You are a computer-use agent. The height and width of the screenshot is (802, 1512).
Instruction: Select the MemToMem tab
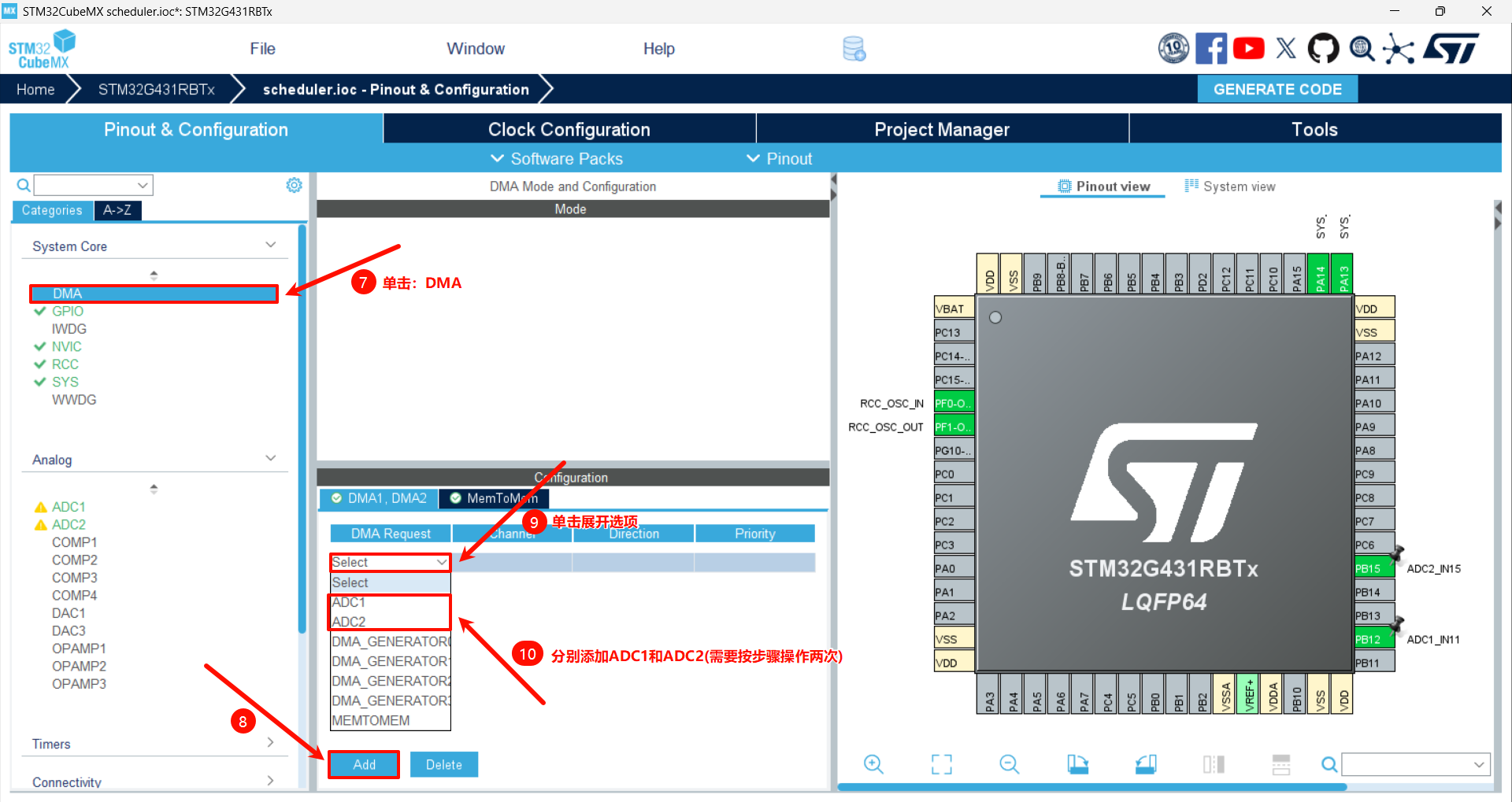coord(494,498)
